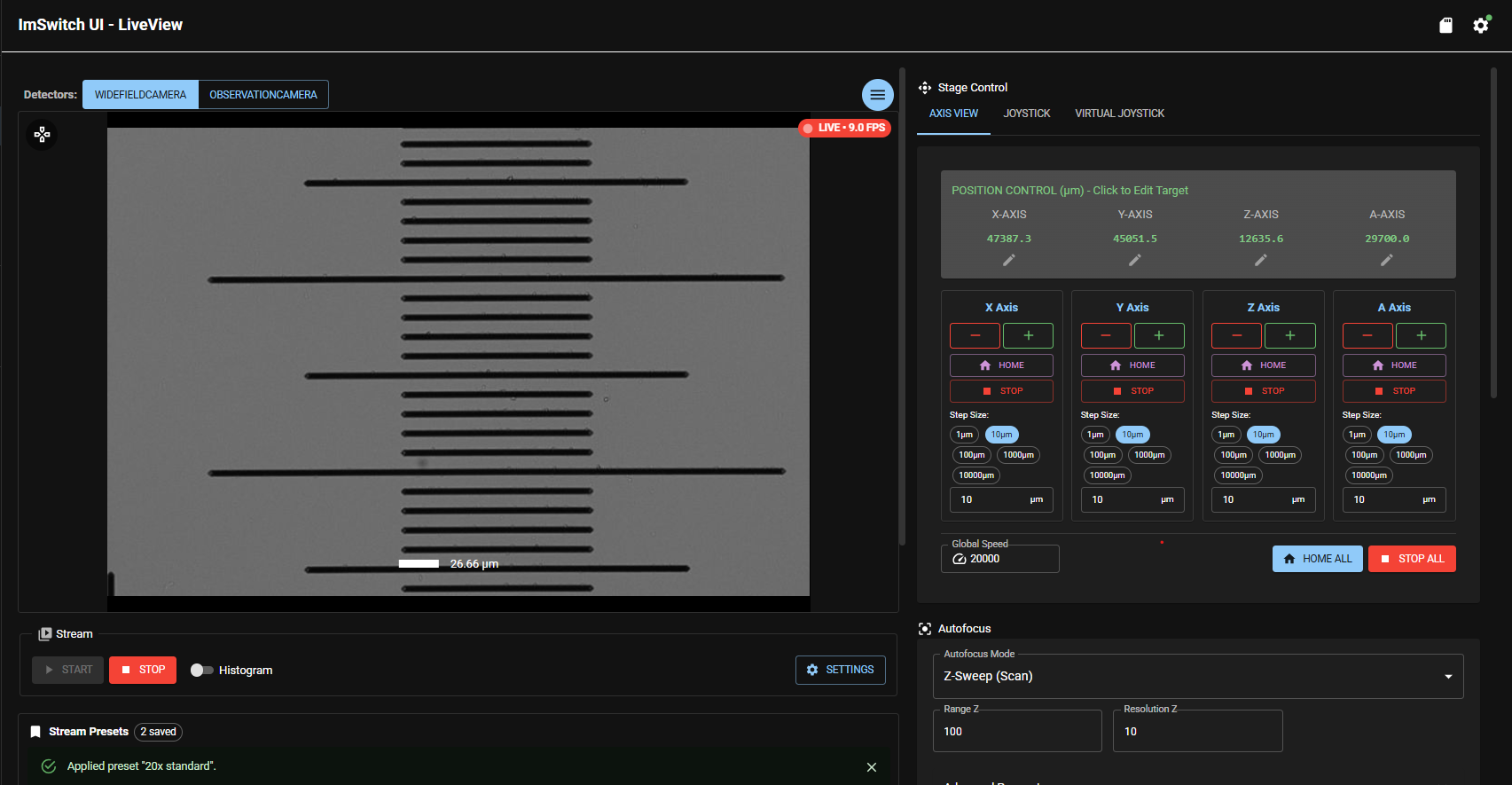Click the X Axis step size input
Viewport: 1512px width, 785px height.
[x=1001, y=500]
